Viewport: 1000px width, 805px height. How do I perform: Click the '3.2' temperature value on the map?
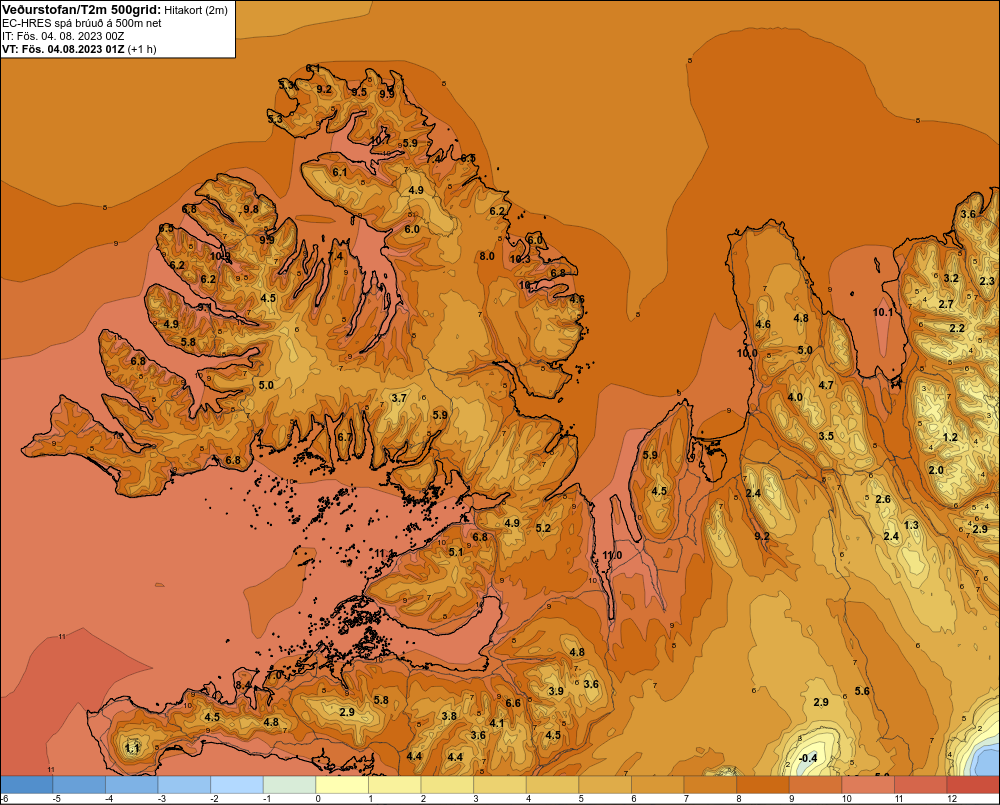(951, 278)
